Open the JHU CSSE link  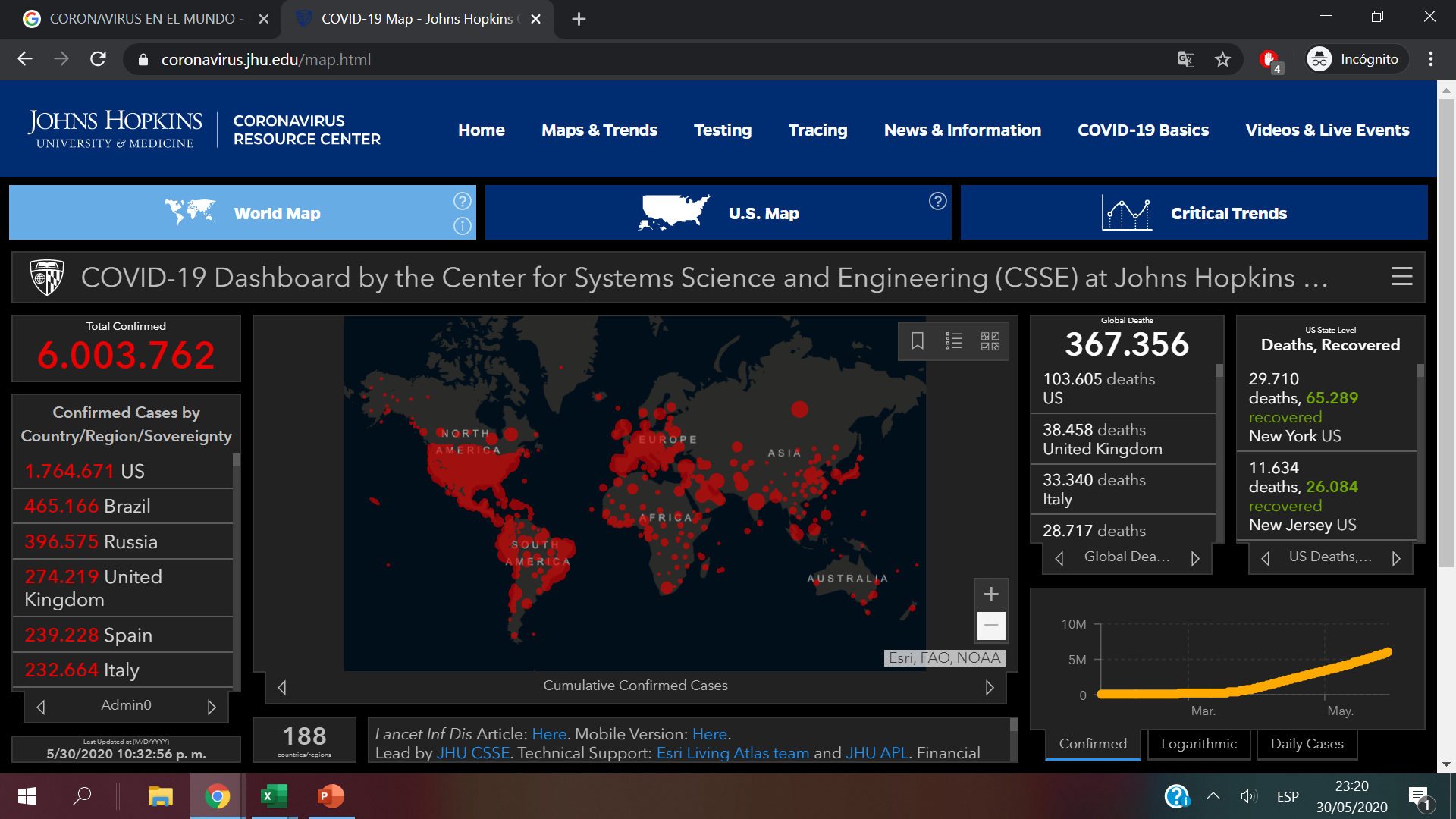(x=473, y=753)
